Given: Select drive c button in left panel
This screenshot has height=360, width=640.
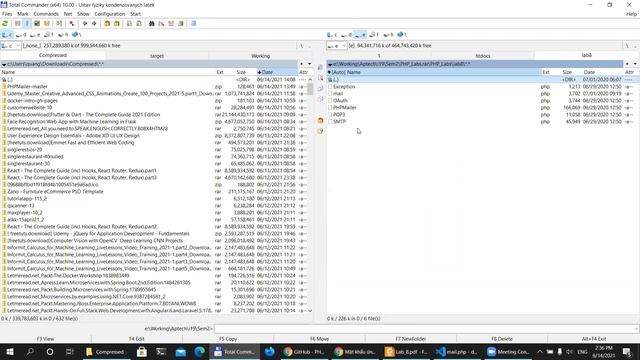Looking at the screenshot, I should [x=7, y=35].
